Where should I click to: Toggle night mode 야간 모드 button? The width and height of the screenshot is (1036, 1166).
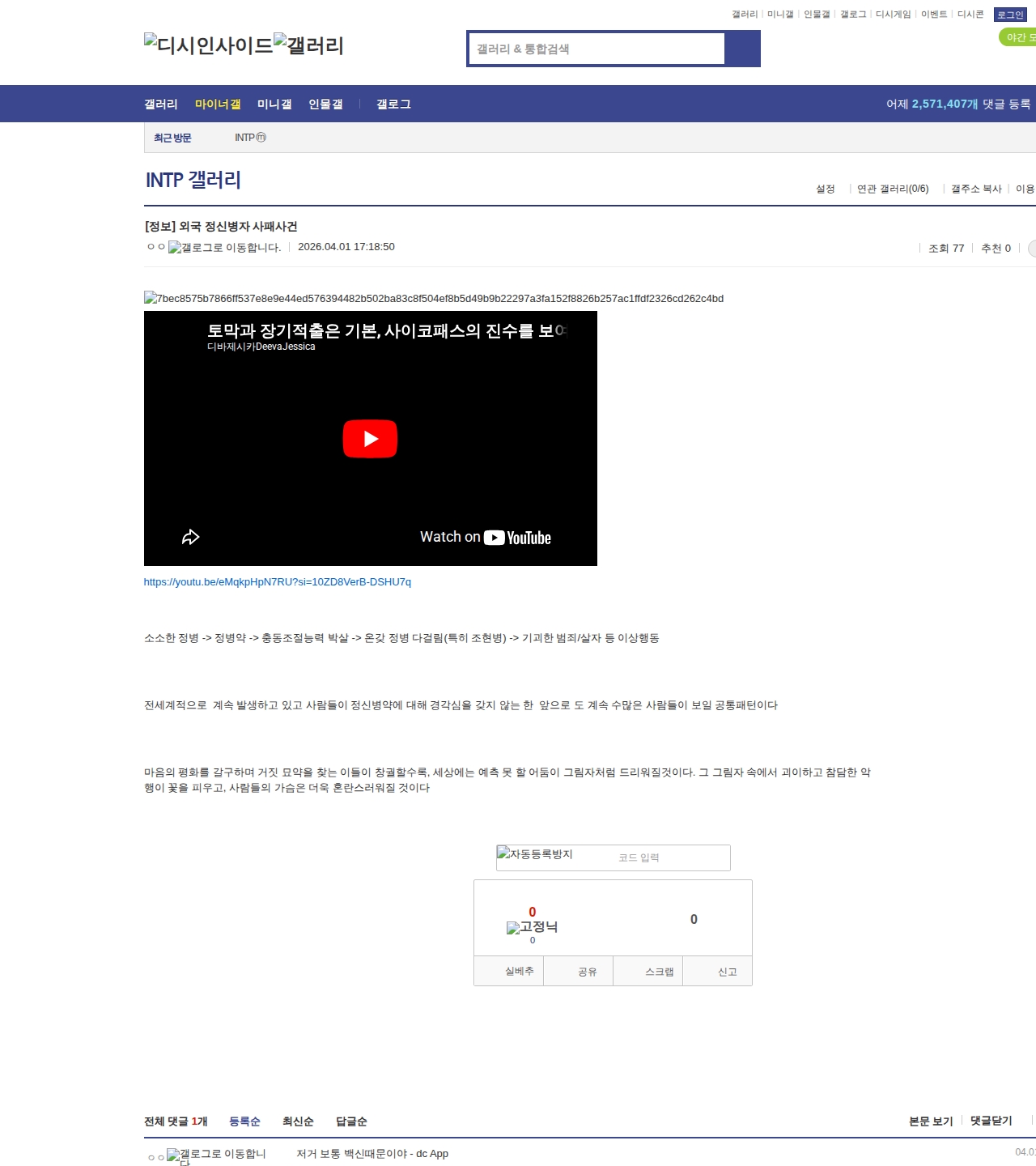click(x=1018, y=37)
